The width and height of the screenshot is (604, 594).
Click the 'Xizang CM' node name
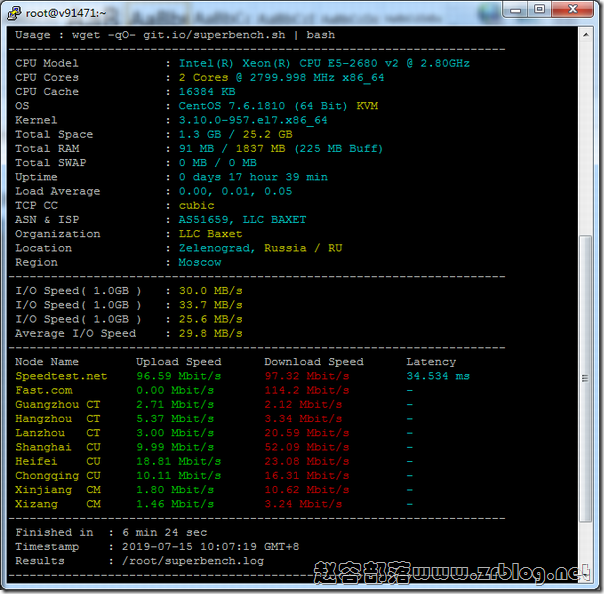(58, 503)
